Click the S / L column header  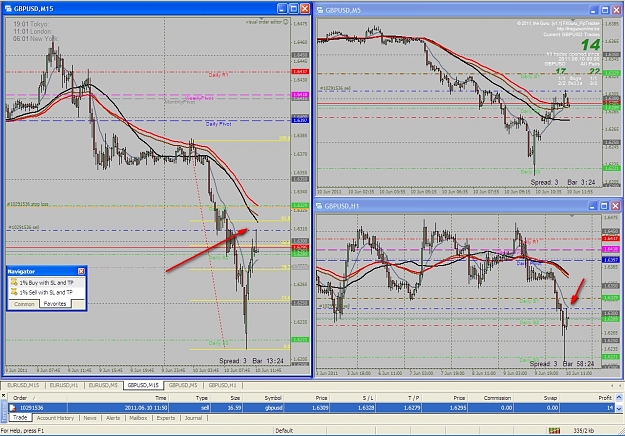click(353, 398)
